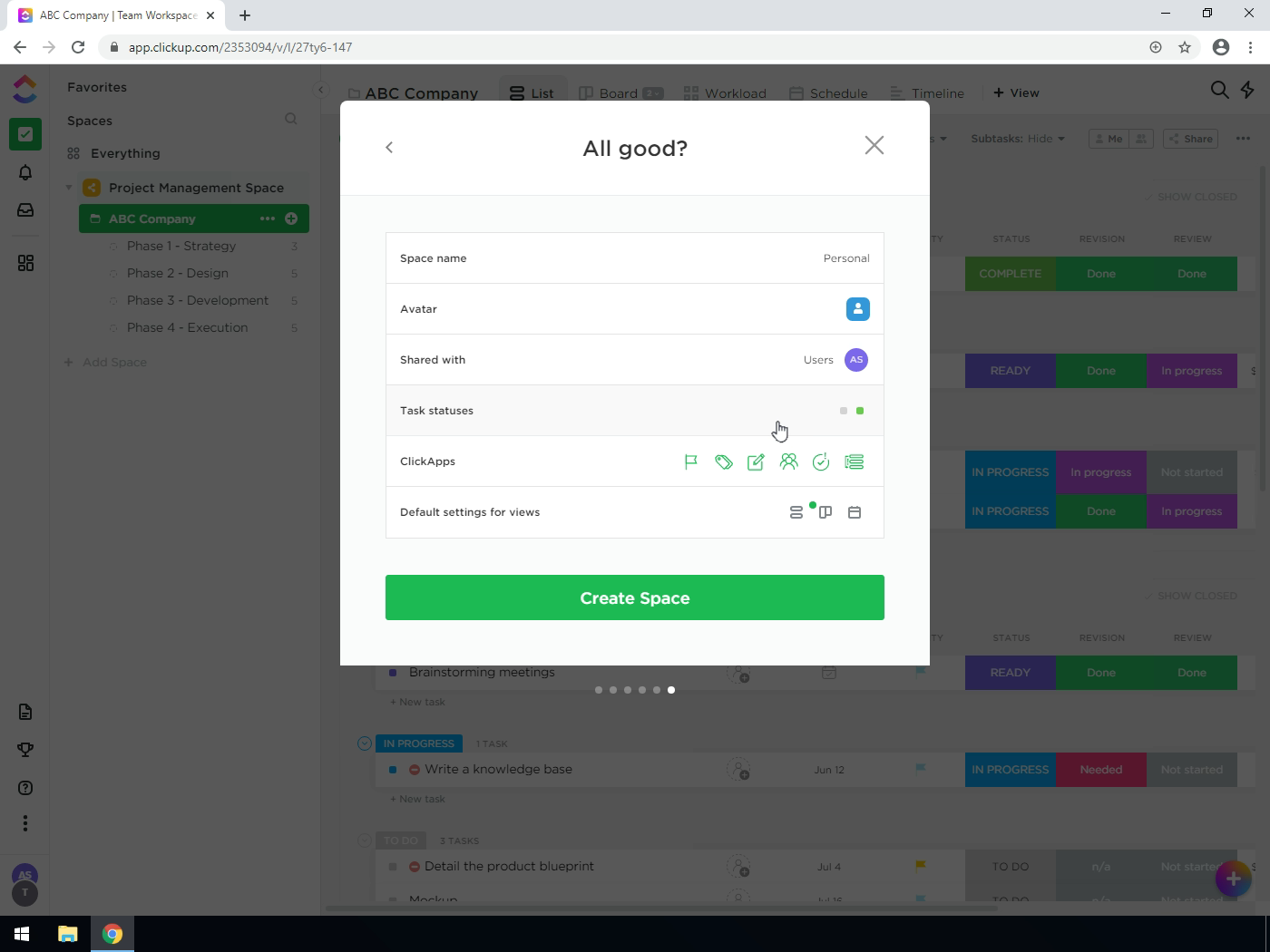This screenshot has height=952, width=1270.
Task: Click the Tags ClickApp icon
Action: [724, 461]
